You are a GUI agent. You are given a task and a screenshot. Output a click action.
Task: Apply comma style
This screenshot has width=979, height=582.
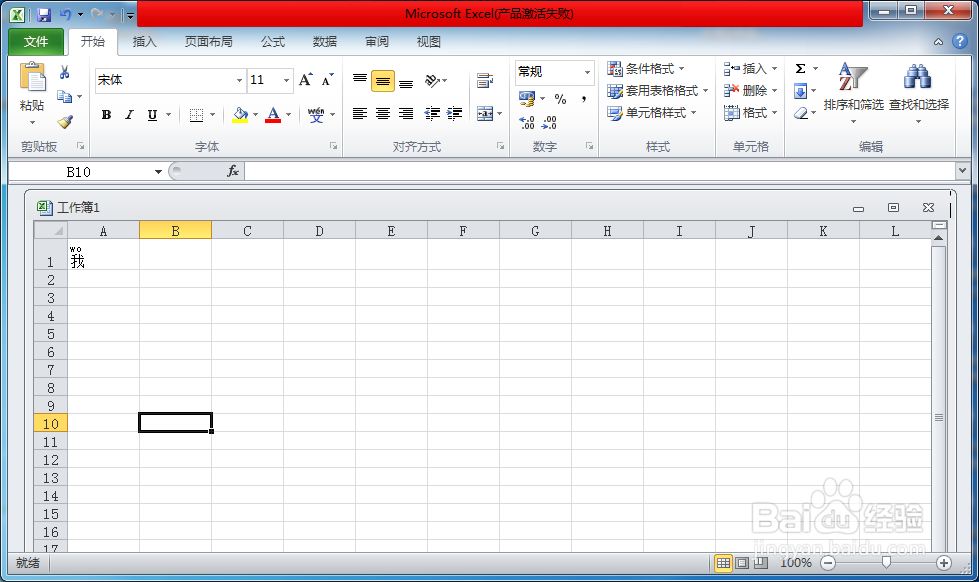[583, 99]
